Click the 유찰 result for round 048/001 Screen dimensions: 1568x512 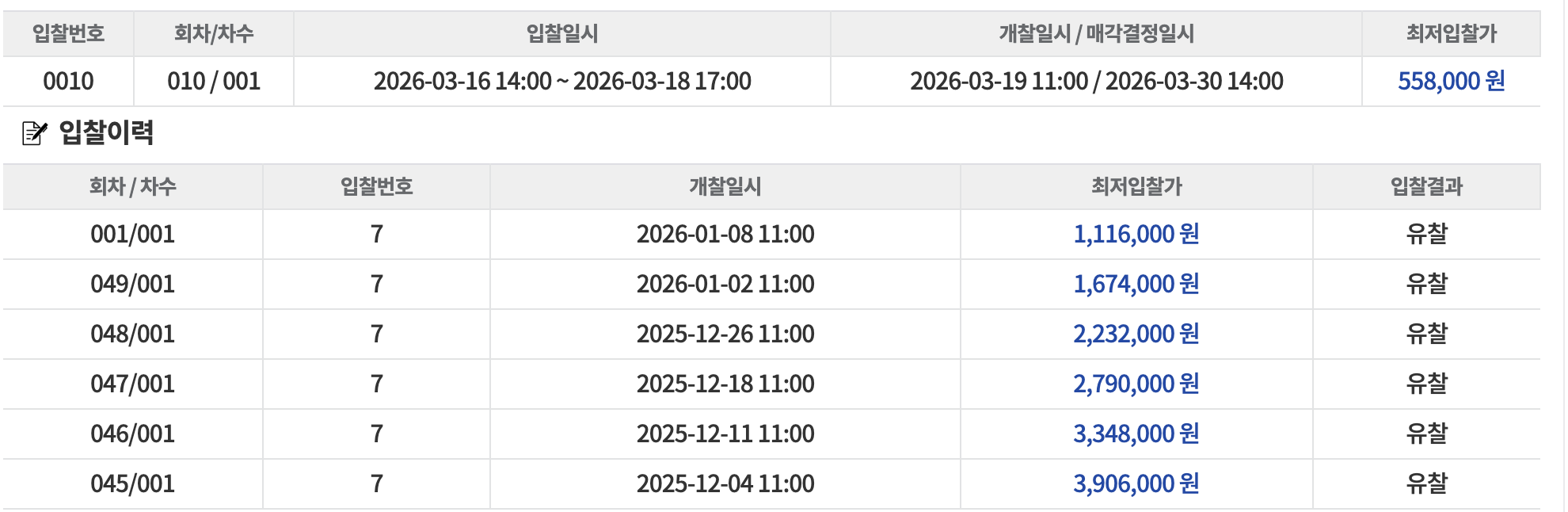pos(1426,334)
